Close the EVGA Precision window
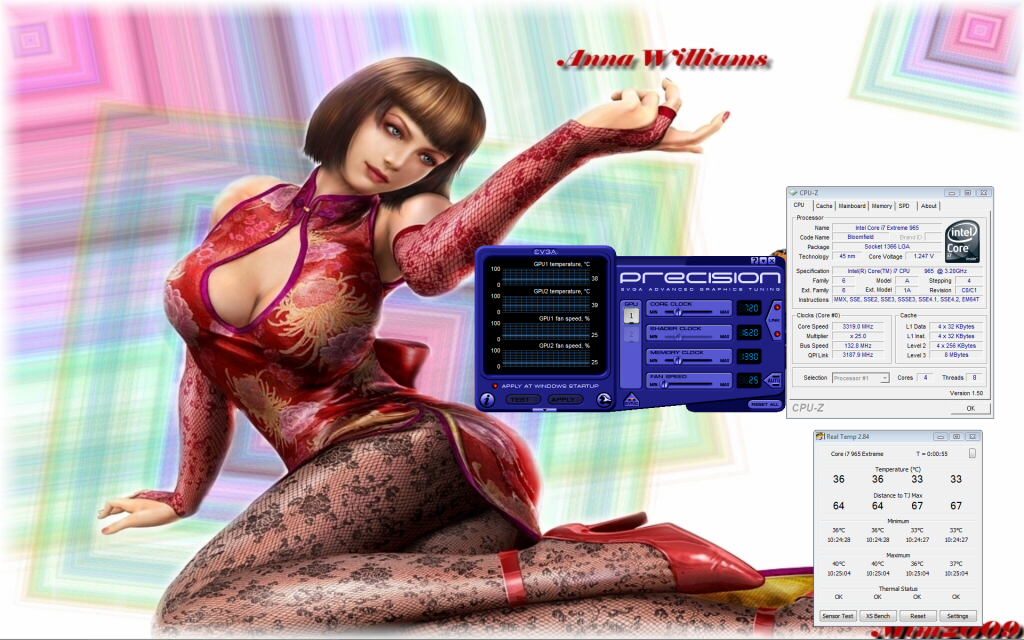Screen dimensions: 1024x640 771,260
